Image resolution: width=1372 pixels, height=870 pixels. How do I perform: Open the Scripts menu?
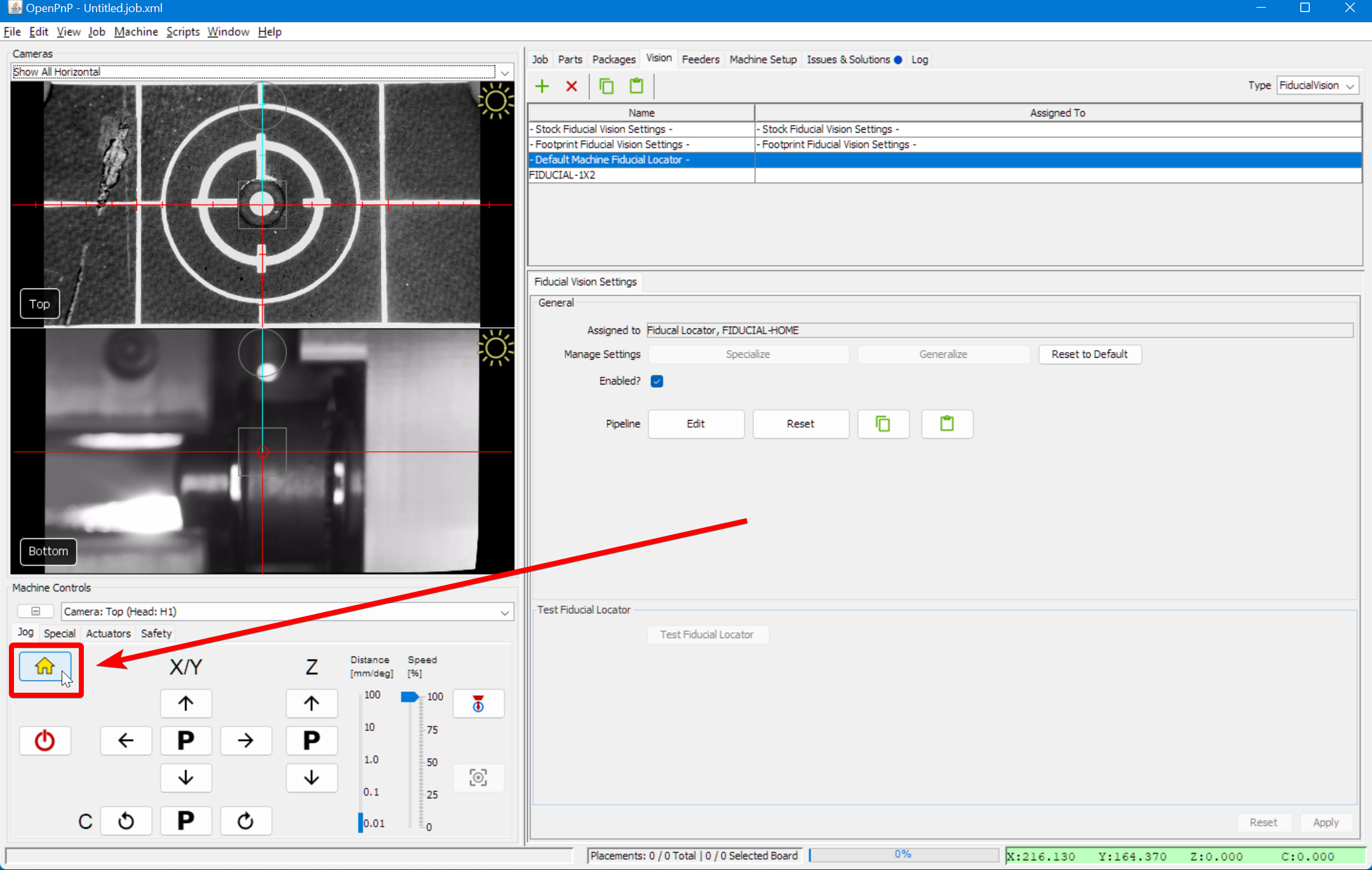[x=183, y=32]
